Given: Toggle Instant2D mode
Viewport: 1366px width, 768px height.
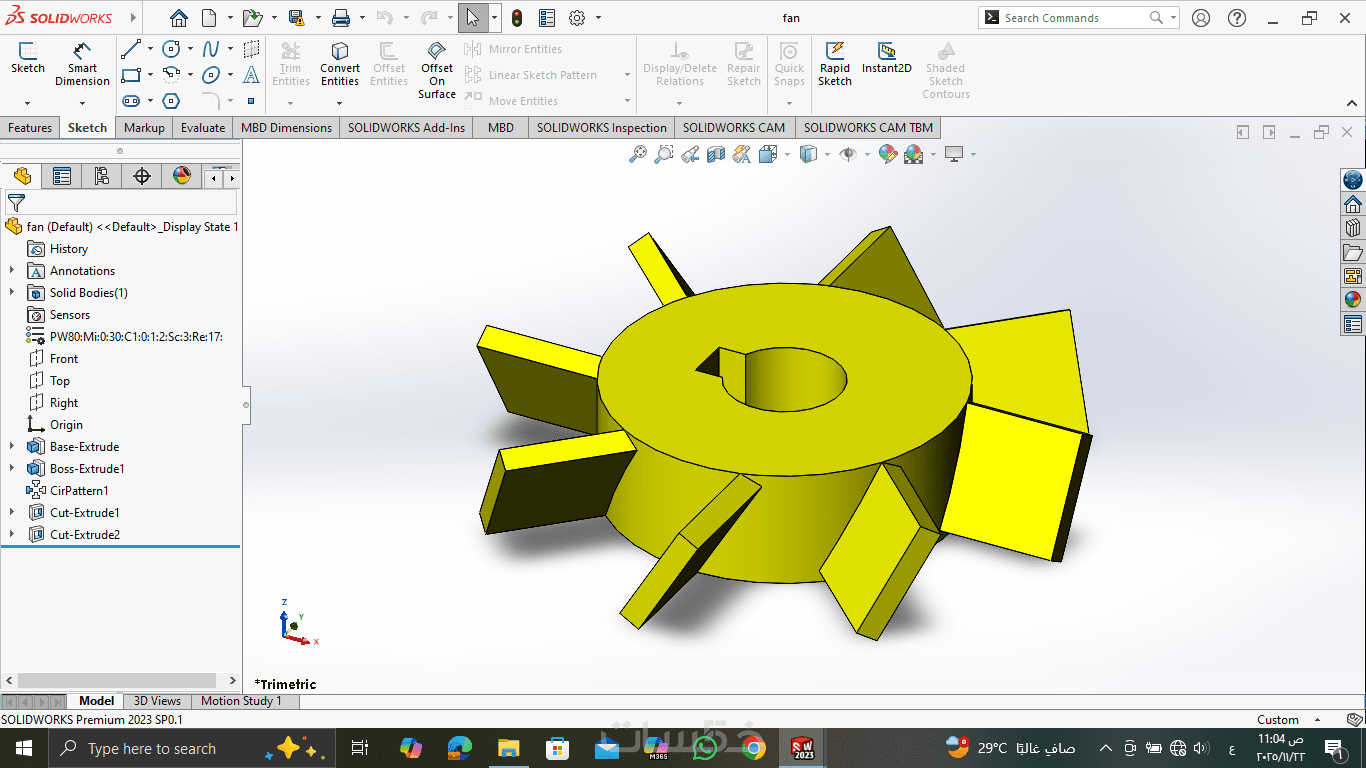Looking at the screenshot, I should pyautogui.click(x=887, y=58).
